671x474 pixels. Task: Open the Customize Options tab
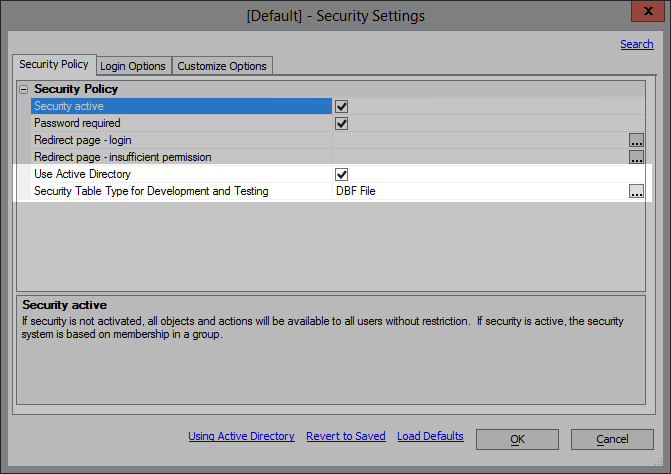click(x=222, y=66)
